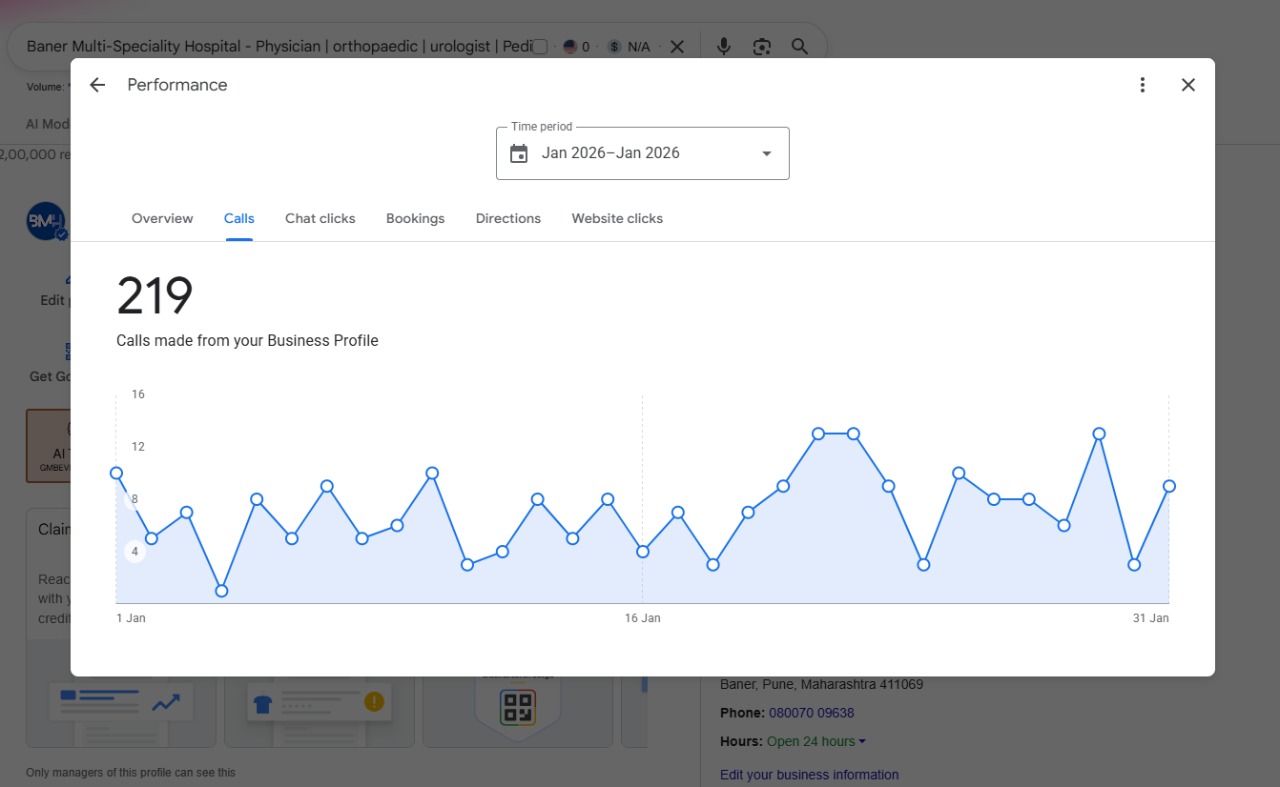Click the magnifying glass search icon

tap(800, 46)
